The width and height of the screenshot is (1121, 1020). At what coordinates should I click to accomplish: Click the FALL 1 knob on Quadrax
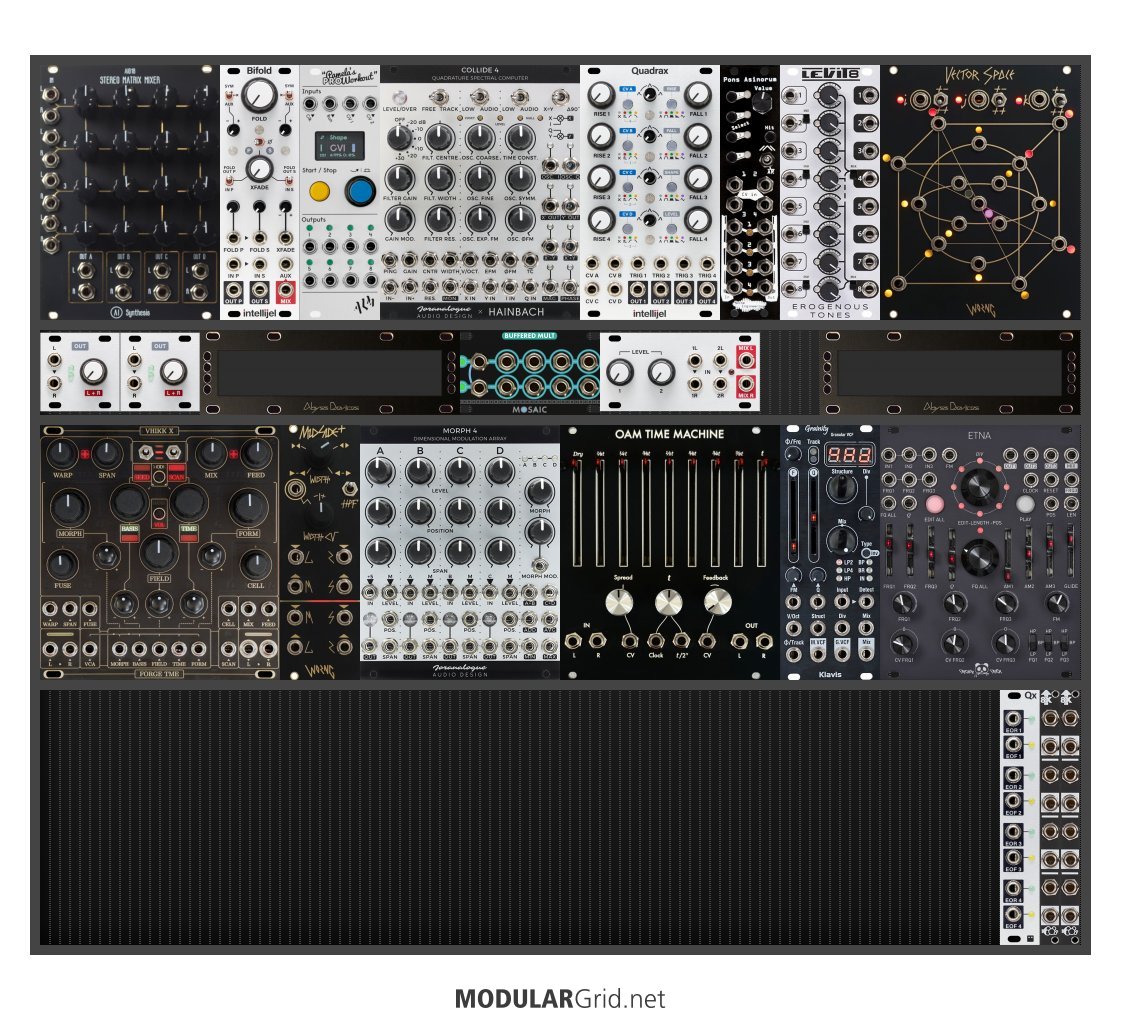click(698, 95)
